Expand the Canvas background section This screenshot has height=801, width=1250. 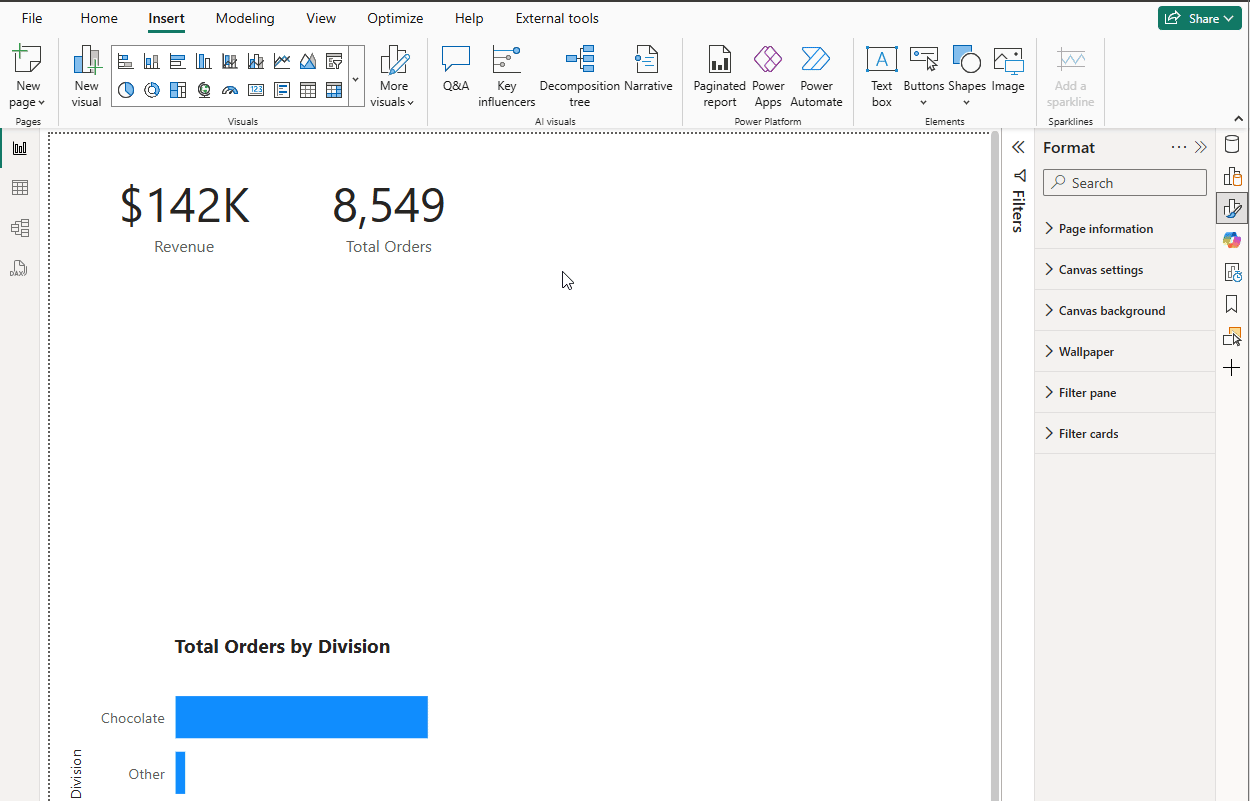pos(1125,311)
